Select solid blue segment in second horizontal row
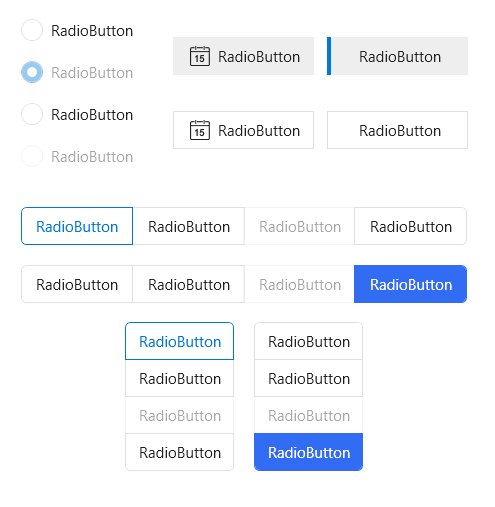Image resolution: width=495 pixels, height=507 pixels. click(411, 284)
